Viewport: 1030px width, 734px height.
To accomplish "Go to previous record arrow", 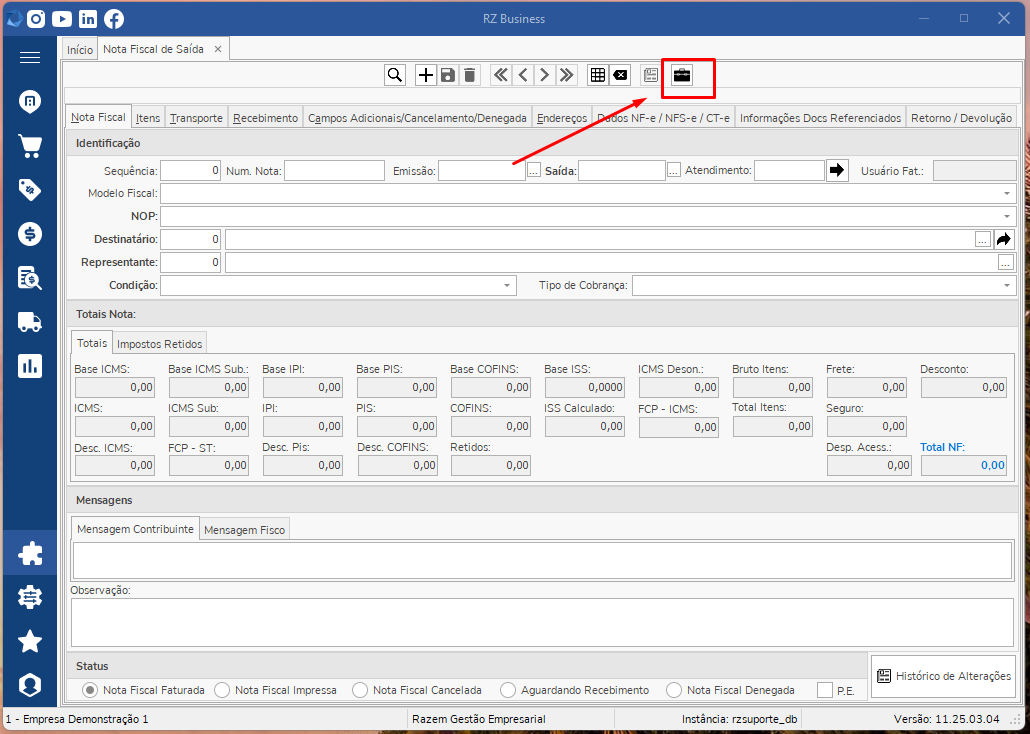I will pos(523,75).
